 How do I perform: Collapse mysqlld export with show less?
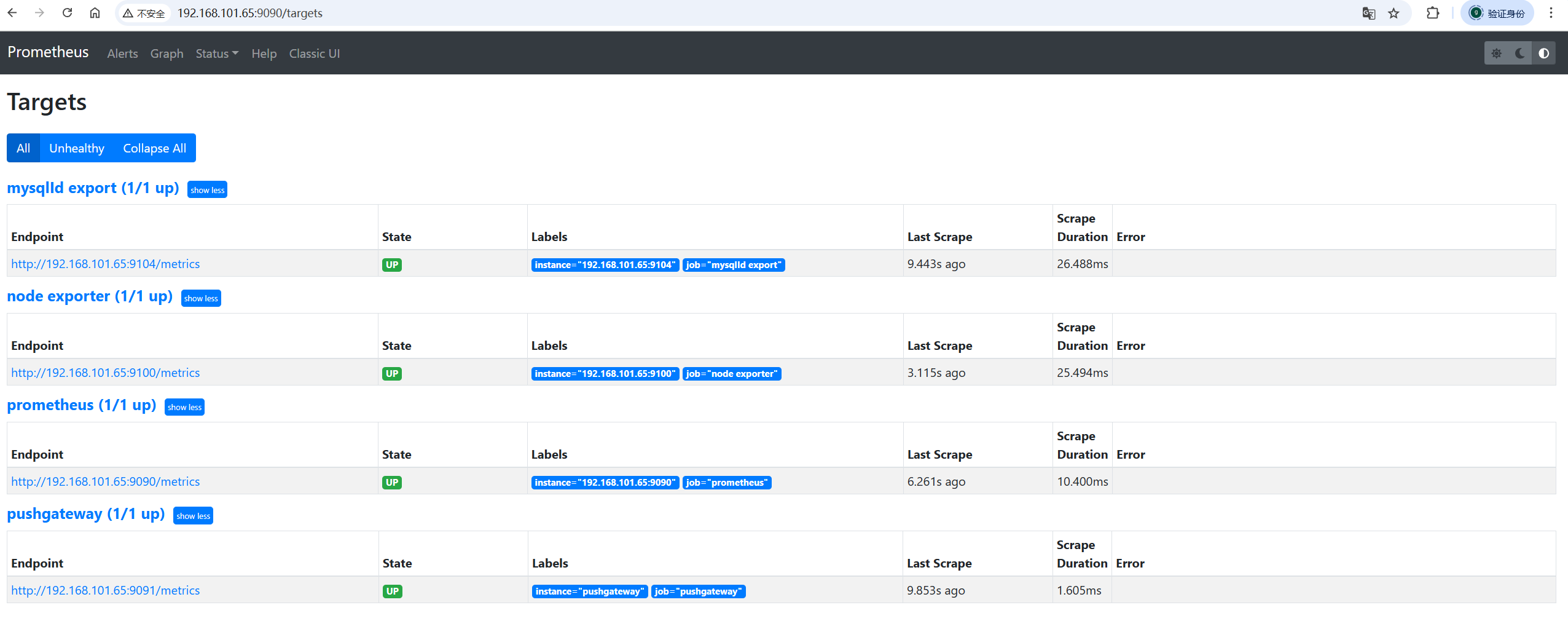pos(207,190)
